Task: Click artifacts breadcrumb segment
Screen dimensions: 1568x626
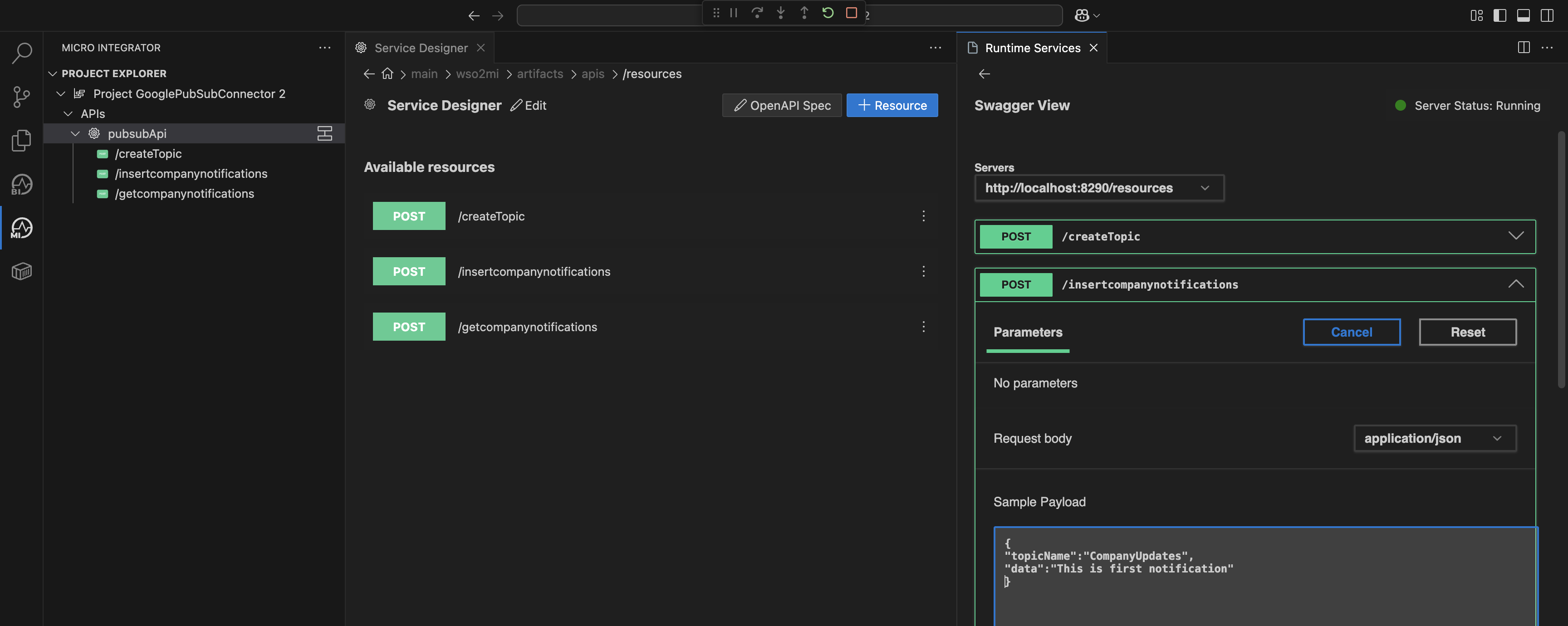Action: [540, 73]
